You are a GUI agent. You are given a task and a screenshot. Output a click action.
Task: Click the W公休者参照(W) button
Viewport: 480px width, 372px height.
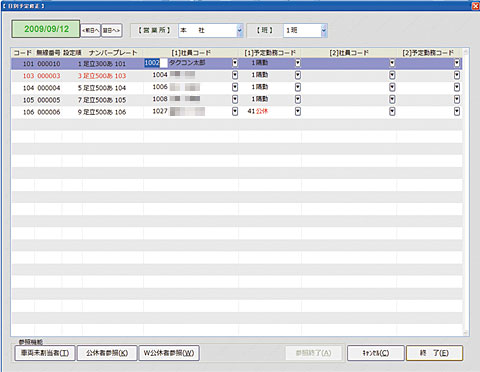(x=169, y=353)
